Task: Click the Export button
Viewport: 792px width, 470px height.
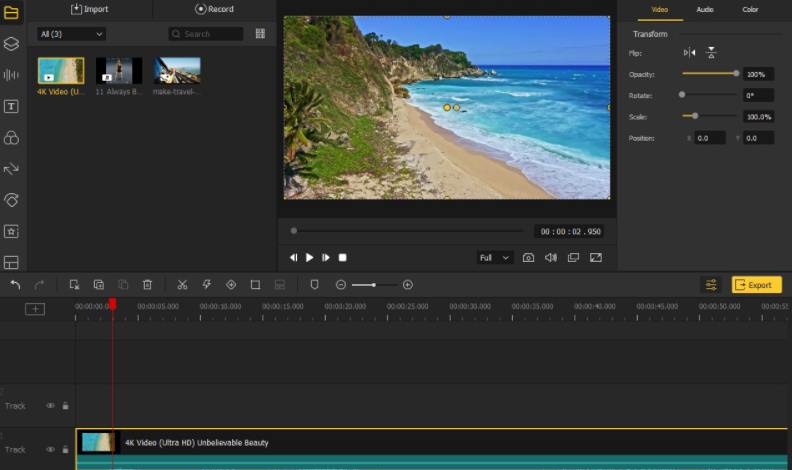Action: point(756,285)
